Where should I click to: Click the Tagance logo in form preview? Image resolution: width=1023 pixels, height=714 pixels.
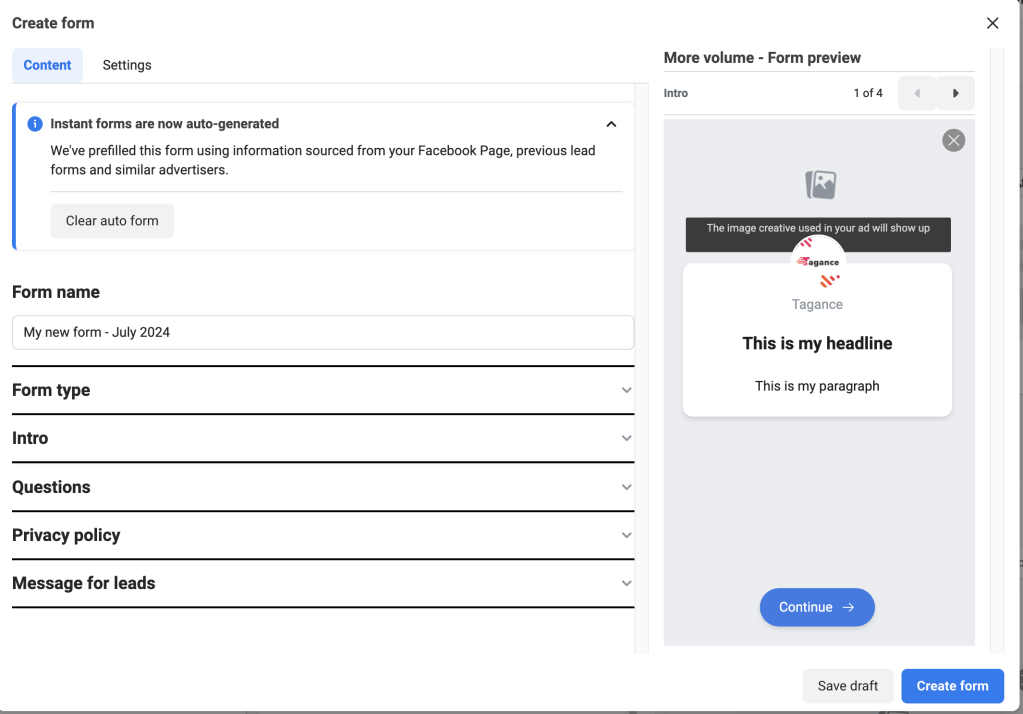(x=818, y=263)
